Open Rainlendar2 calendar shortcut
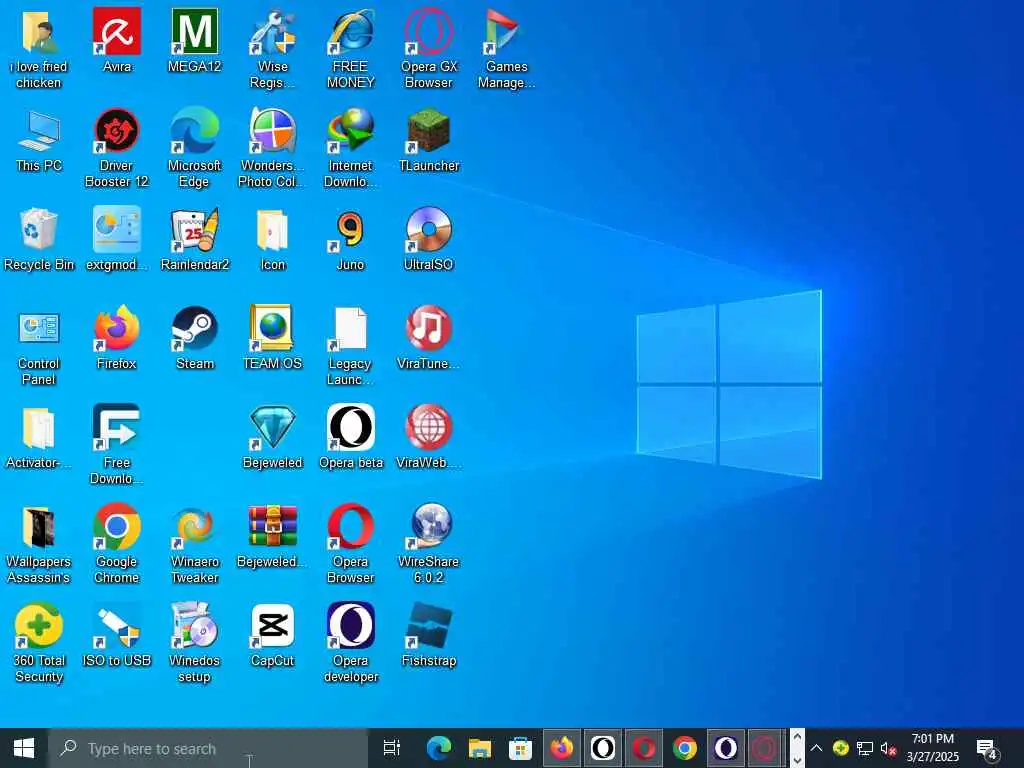1024x768 pixels. [195, 239]
